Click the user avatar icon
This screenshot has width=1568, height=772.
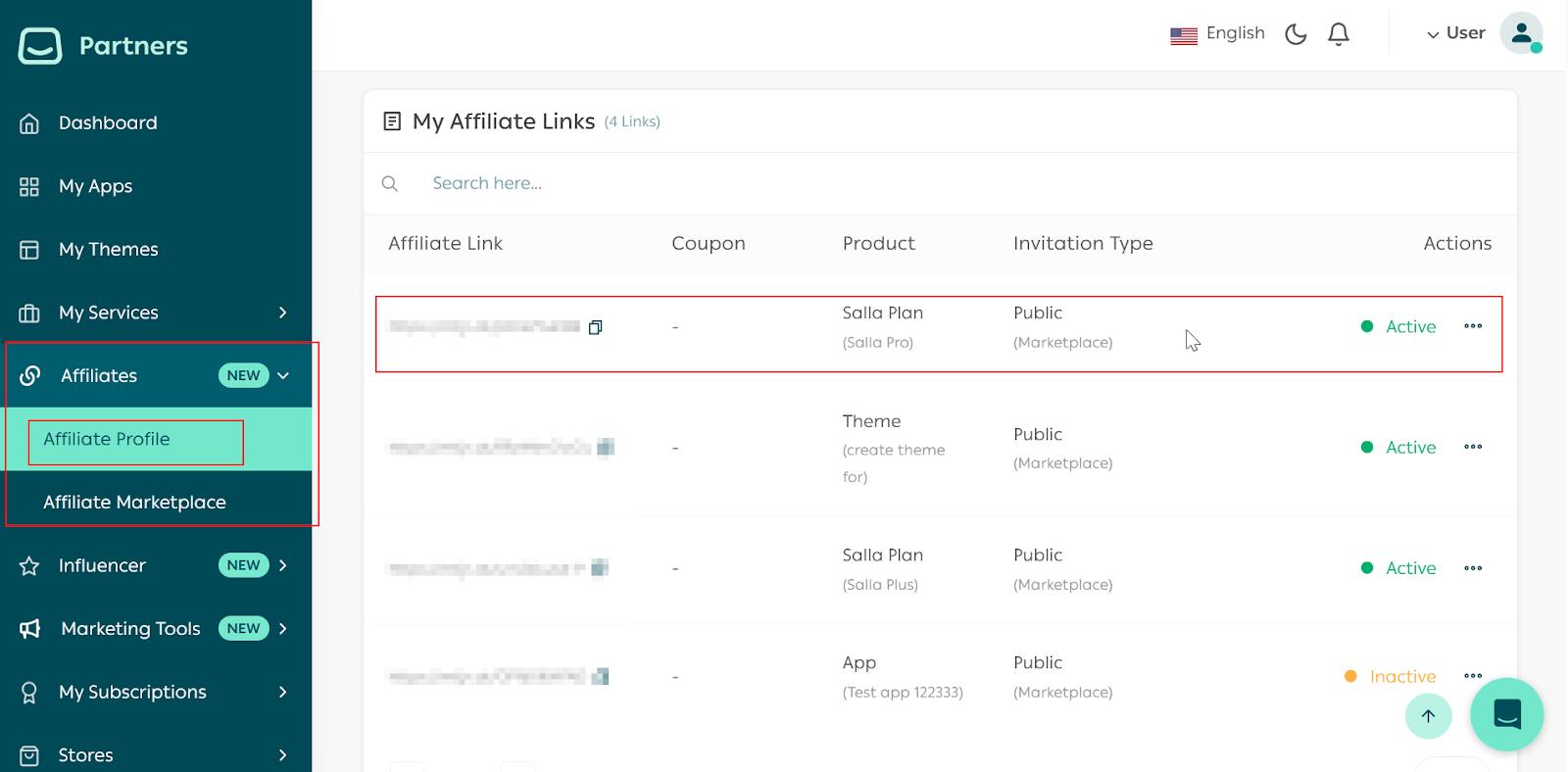[x=1521, y=33]
